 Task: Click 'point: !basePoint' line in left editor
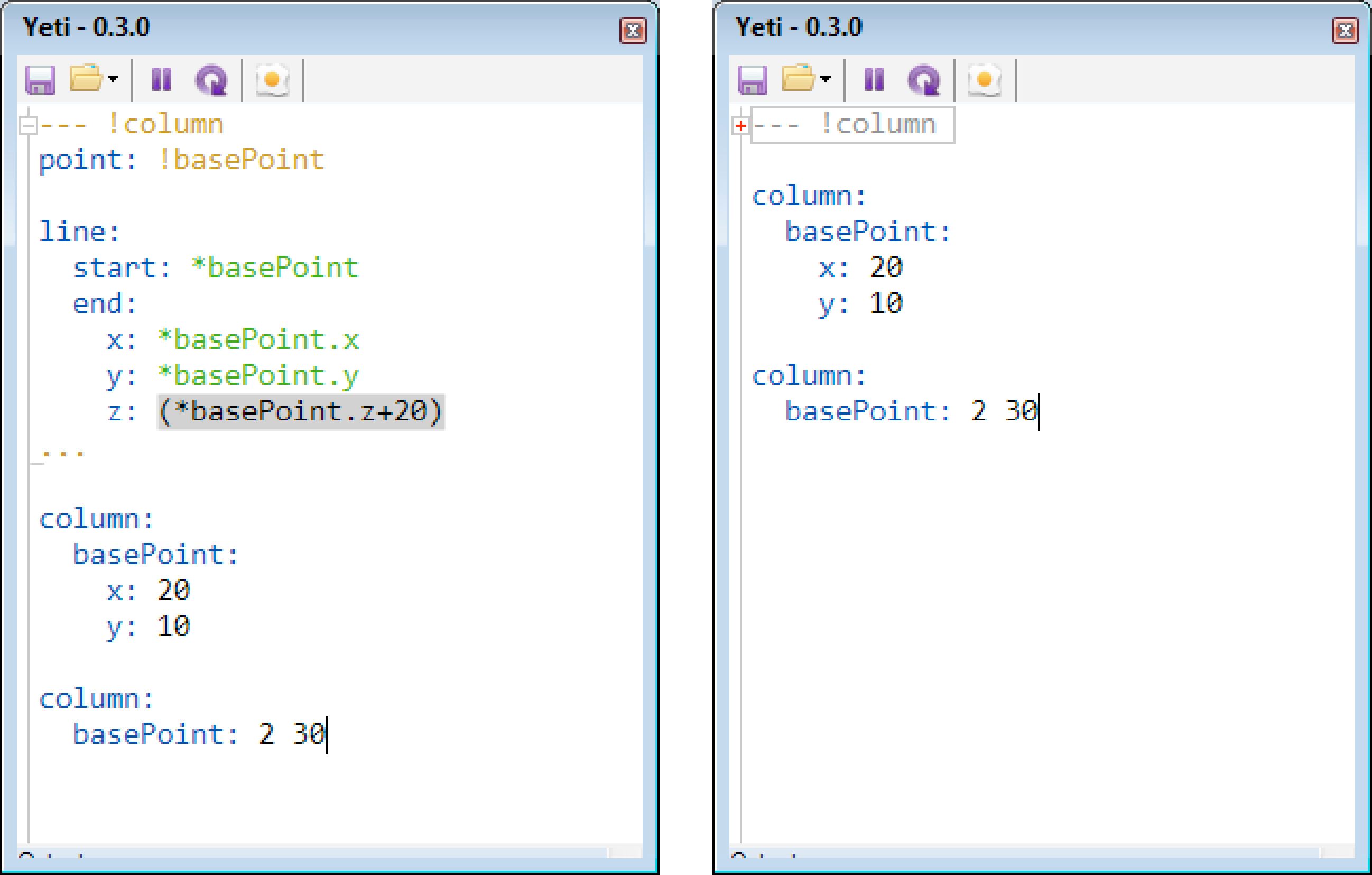[x=182, y=161]
